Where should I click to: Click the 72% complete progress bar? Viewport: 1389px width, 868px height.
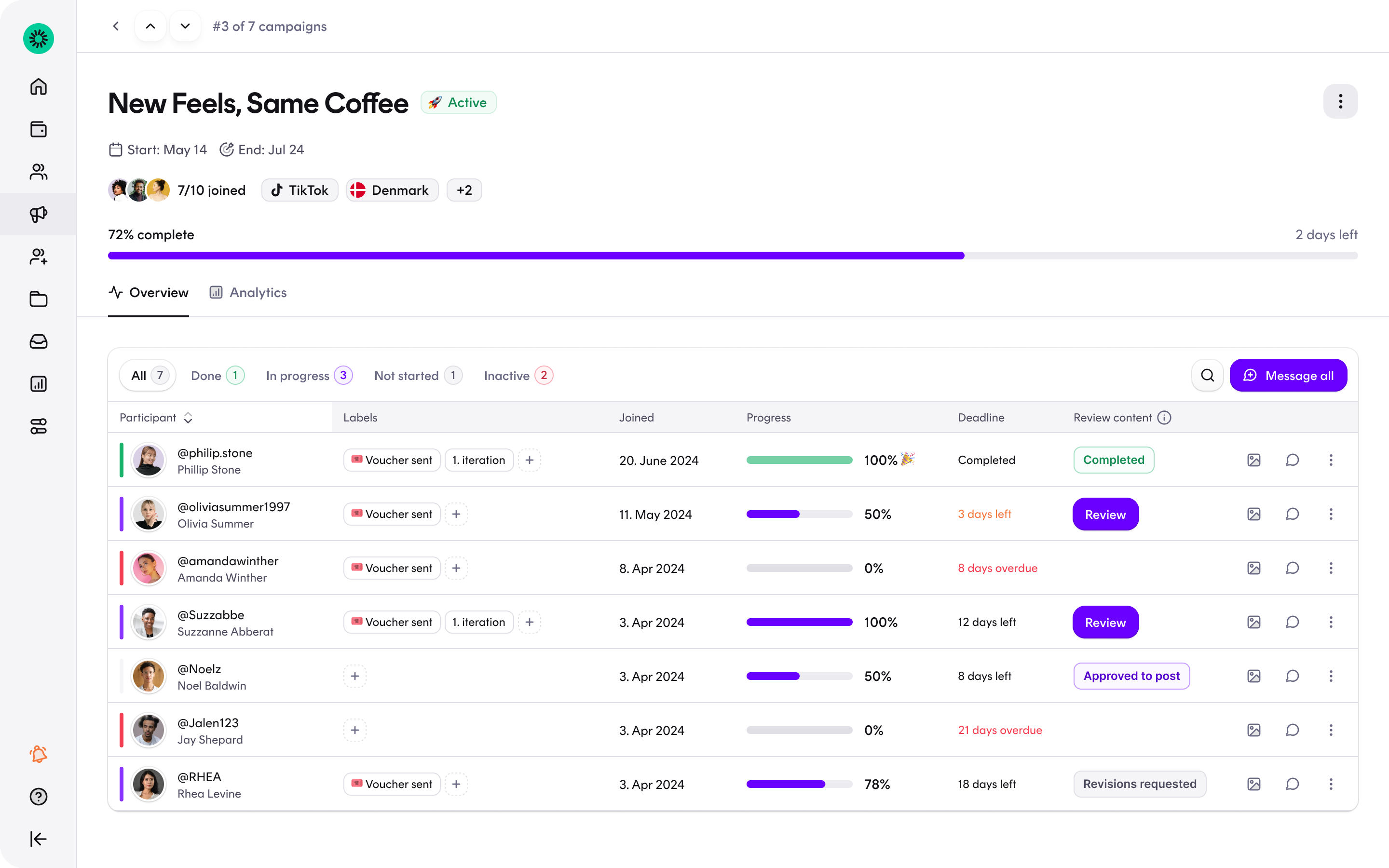point(733,256)
